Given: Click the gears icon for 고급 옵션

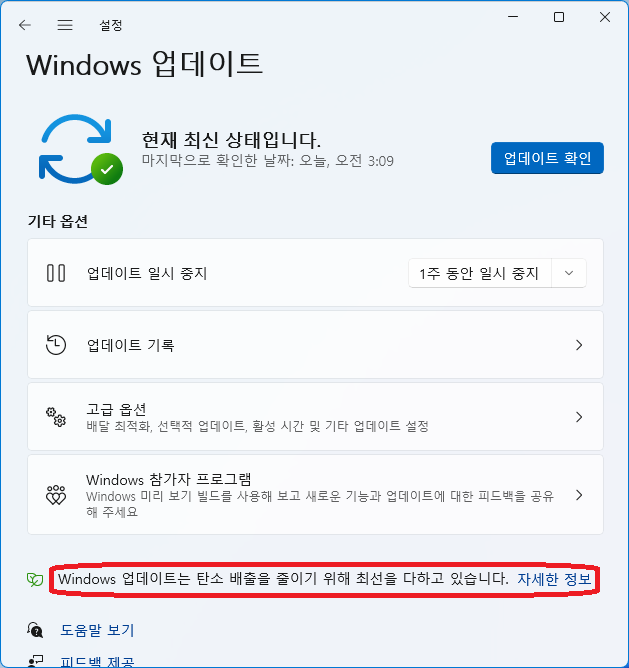Looking at the screenshot, I should (x=56, y=417).
